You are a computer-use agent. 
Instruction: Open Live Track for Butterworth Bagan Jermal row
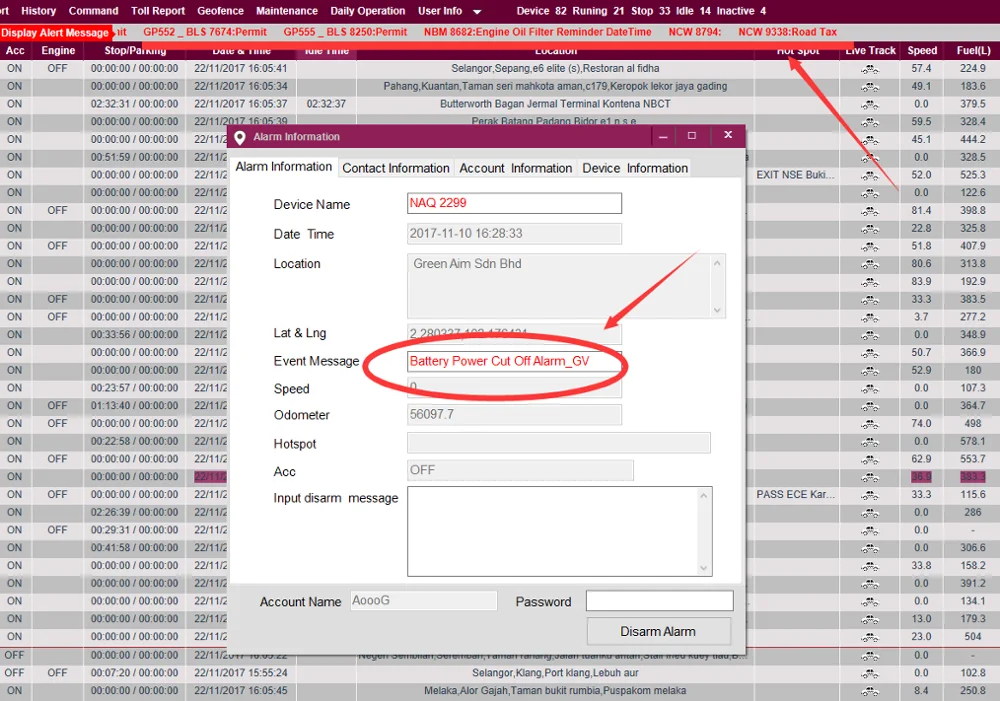point(870,104)
